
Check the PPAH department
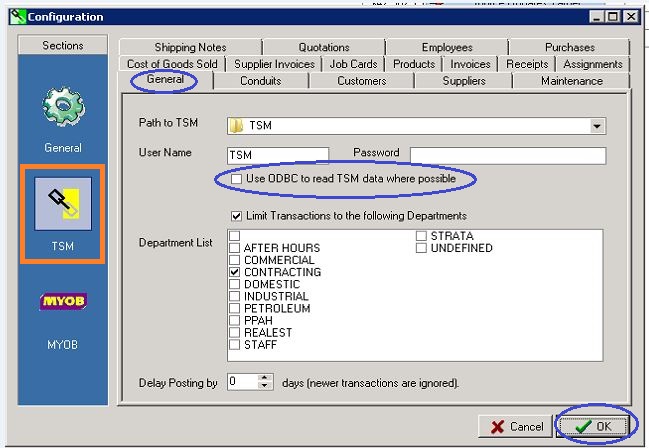click(x=235, y=320)
